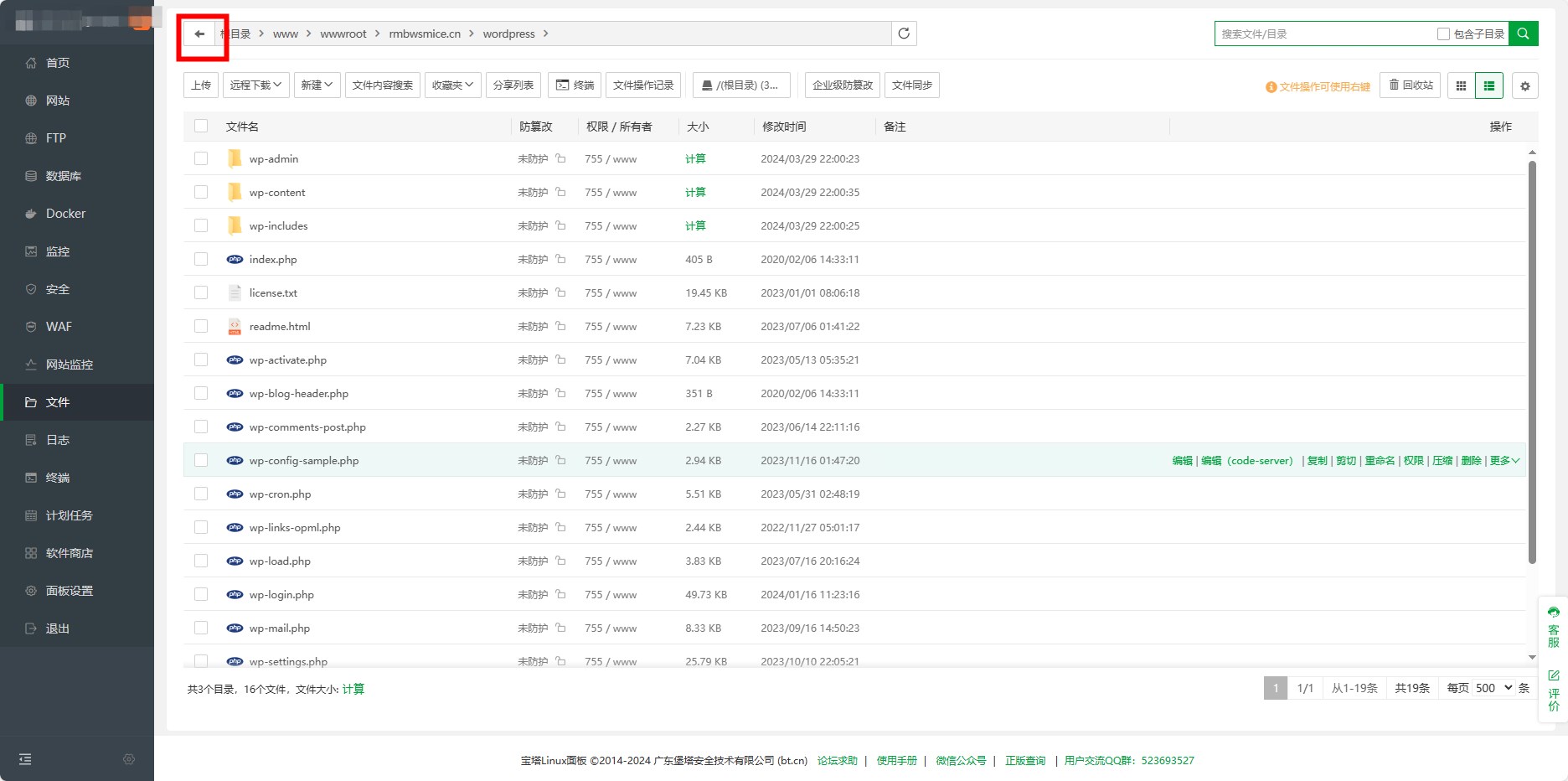Expand chevron after wwwroot in breadcrumb
Viewport: 1568px width, 781px height.
pos(378,34)
